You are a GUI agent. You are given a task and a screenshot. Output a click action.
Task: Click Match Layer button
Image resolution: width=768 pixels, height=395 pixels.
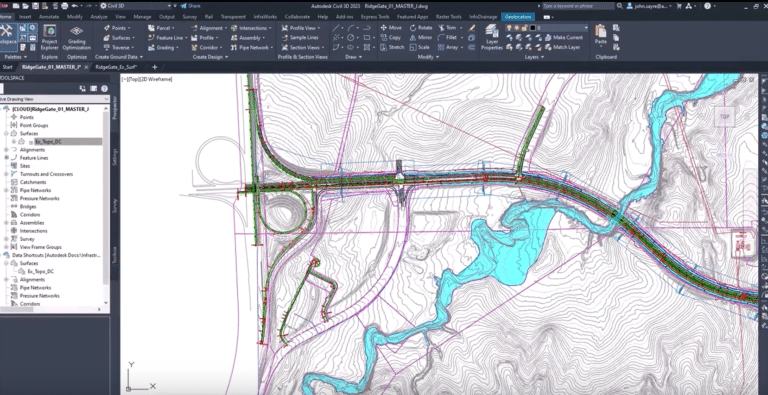coord(562,48)
